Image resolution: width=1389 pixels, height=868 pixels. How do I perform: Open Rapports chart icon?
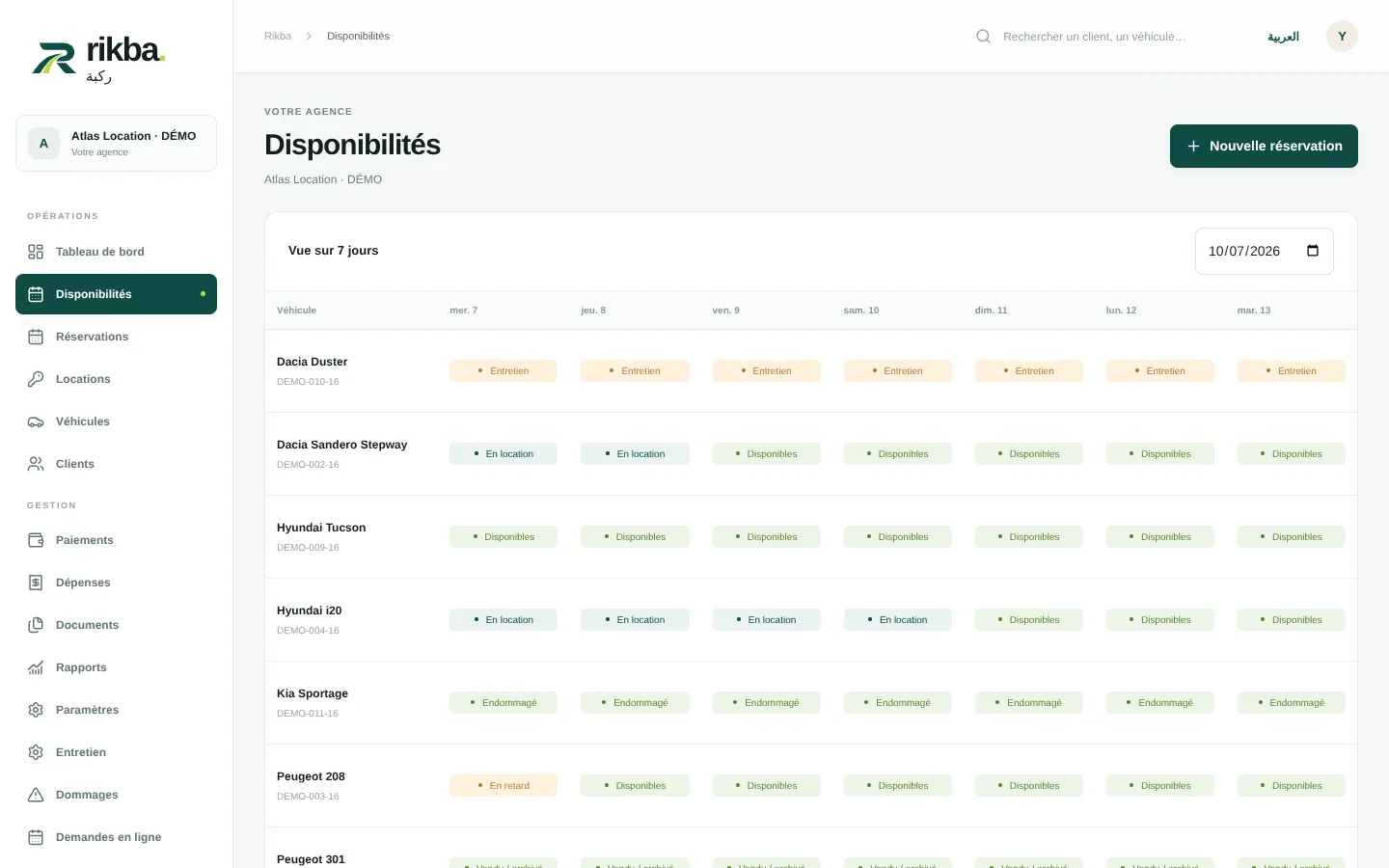pyautogui.click(x=36, y=667)
